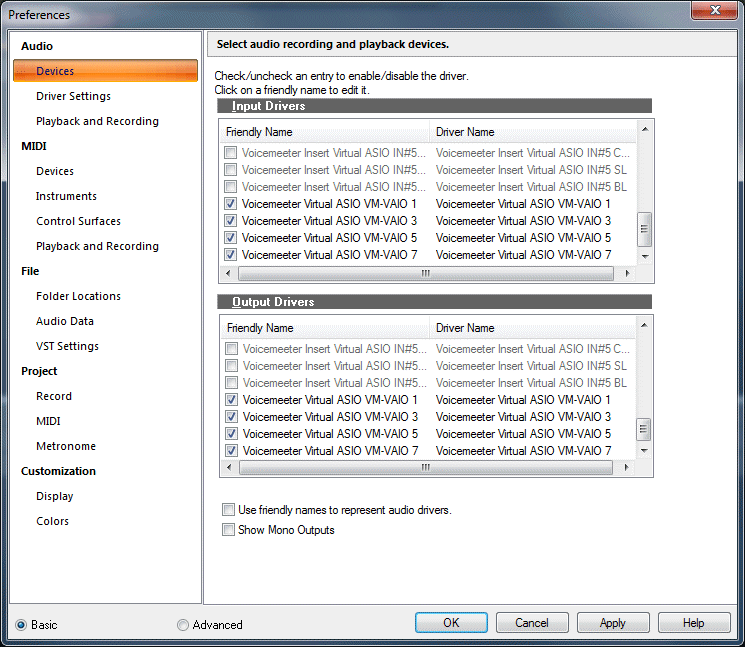Viewport: 745px width, 647px height.
Task: Click Output Drivers Driver Name column header
Action: (533, 328)
